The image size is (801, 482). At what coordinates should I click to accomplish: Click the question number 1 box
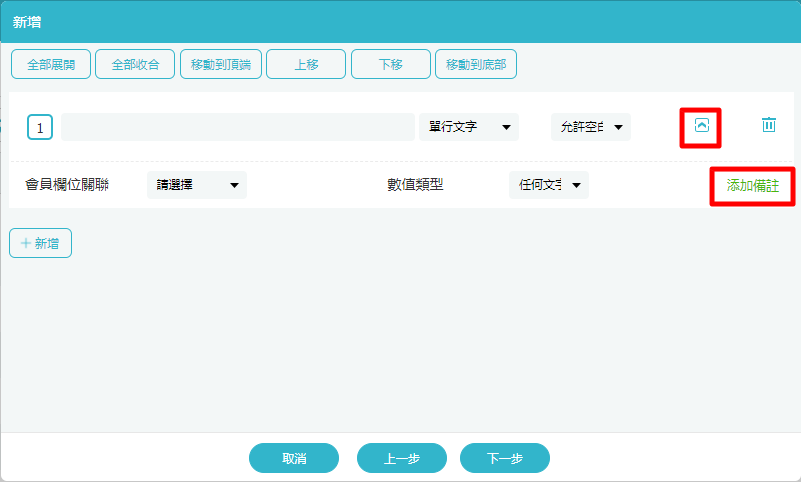tap(40, 128)
